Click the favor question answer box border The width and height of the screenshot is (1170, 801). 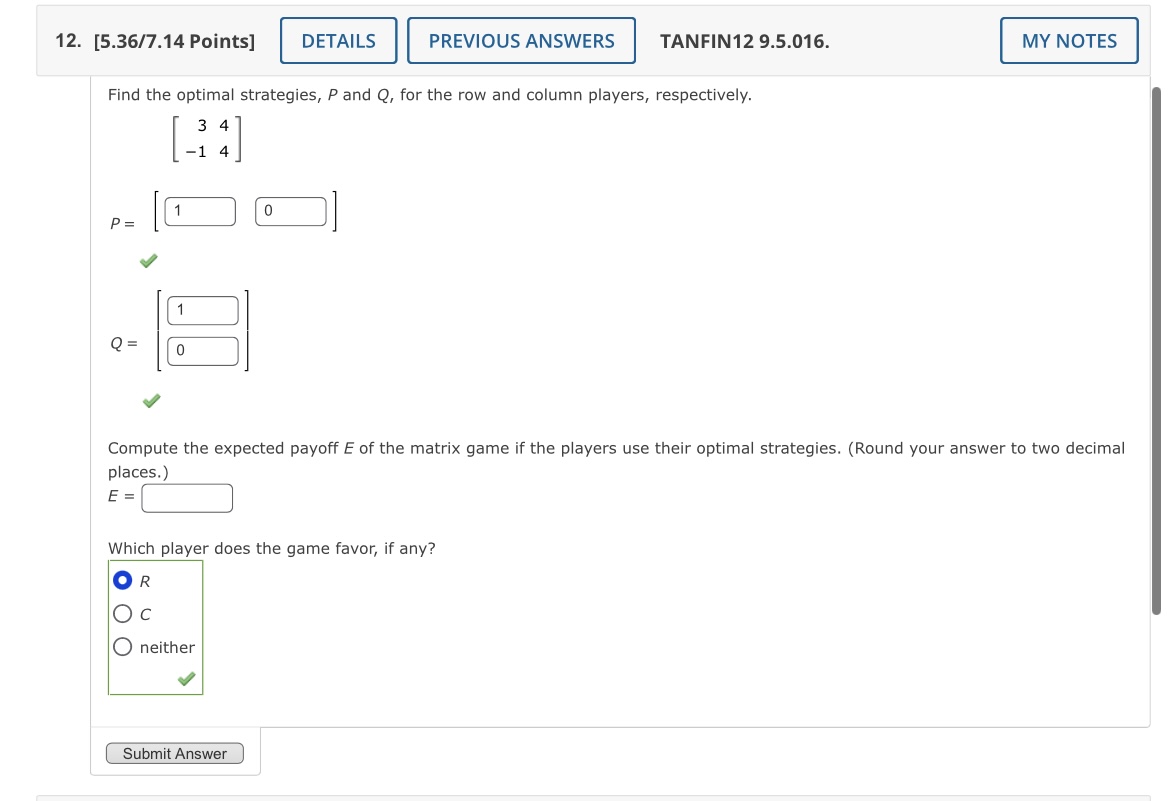tap(155, 562)
